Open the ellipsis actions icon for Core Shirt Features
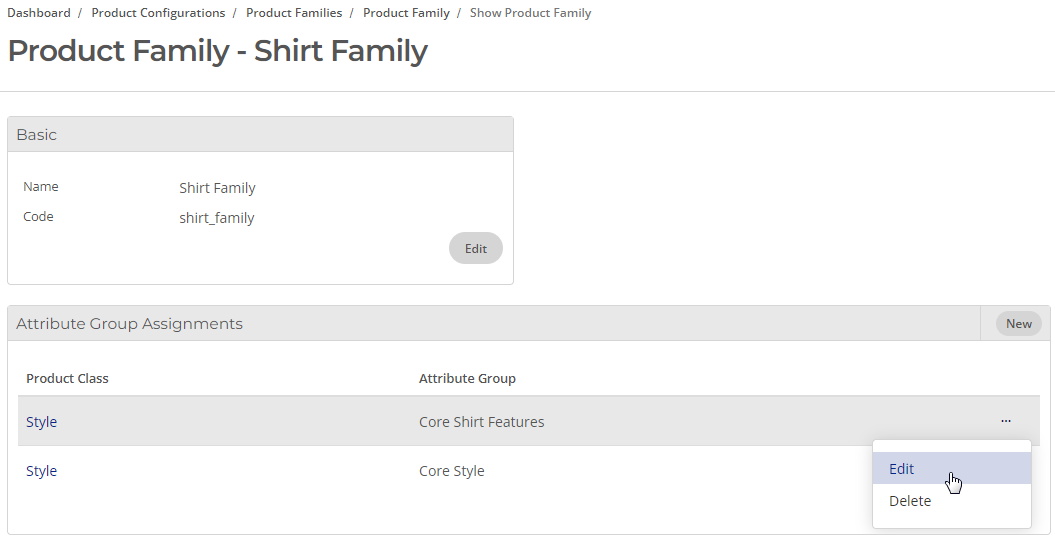The image size is (1055, 539). click(x=1005, y=421)
